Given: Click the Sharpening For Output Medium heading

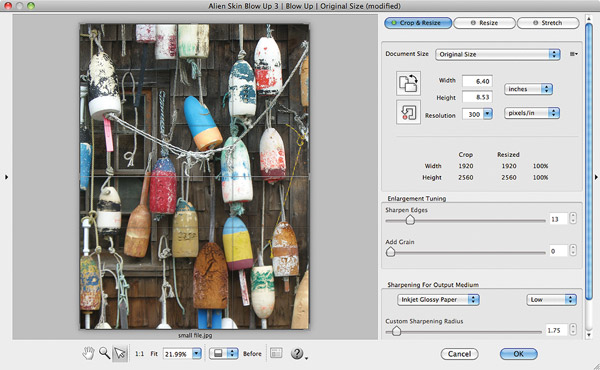Looking at the screenshot, I should pyautogui.click(x=433, y=285).
